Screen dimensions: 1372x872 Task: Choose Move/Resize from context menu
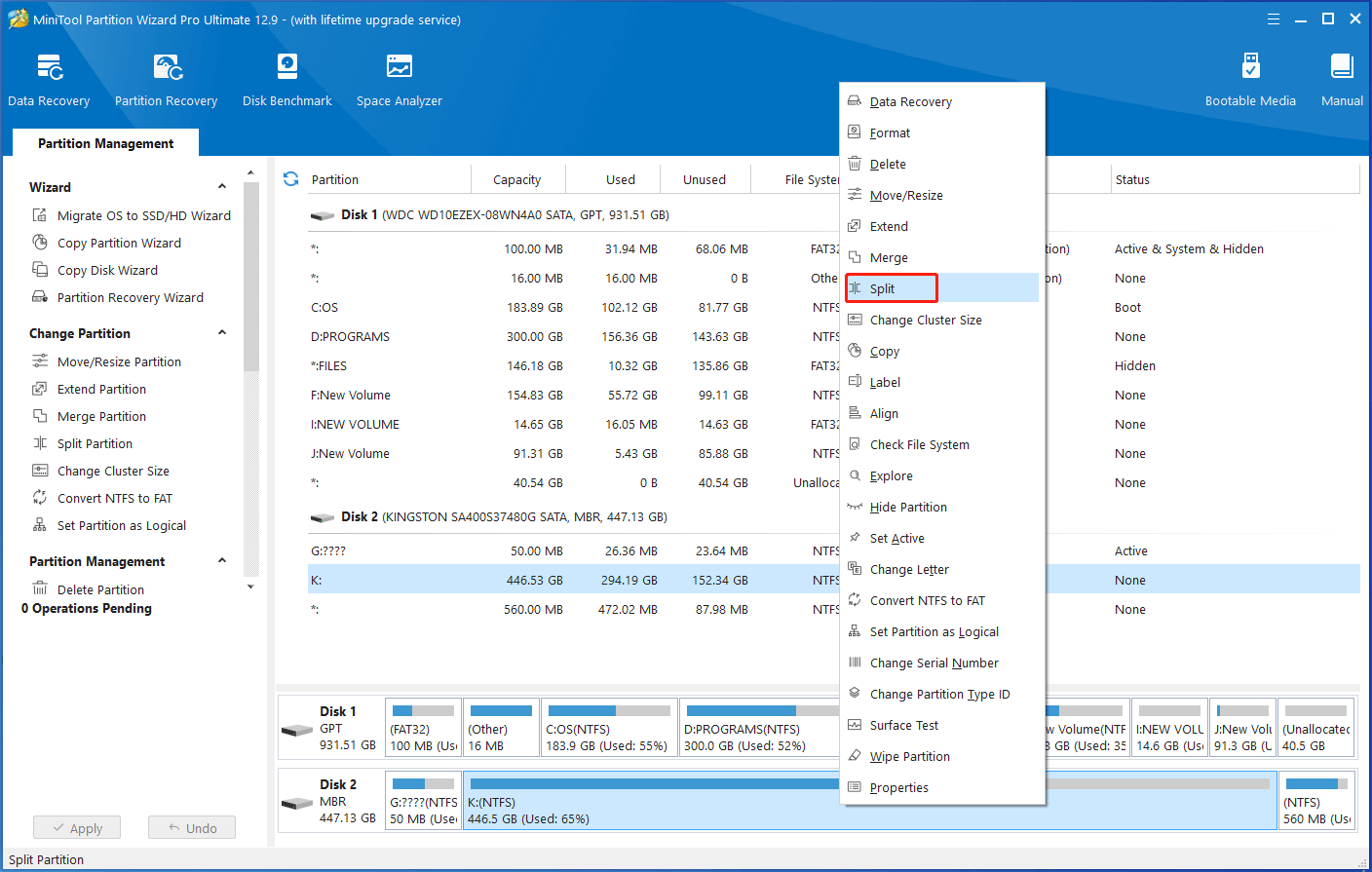(941, 195)
